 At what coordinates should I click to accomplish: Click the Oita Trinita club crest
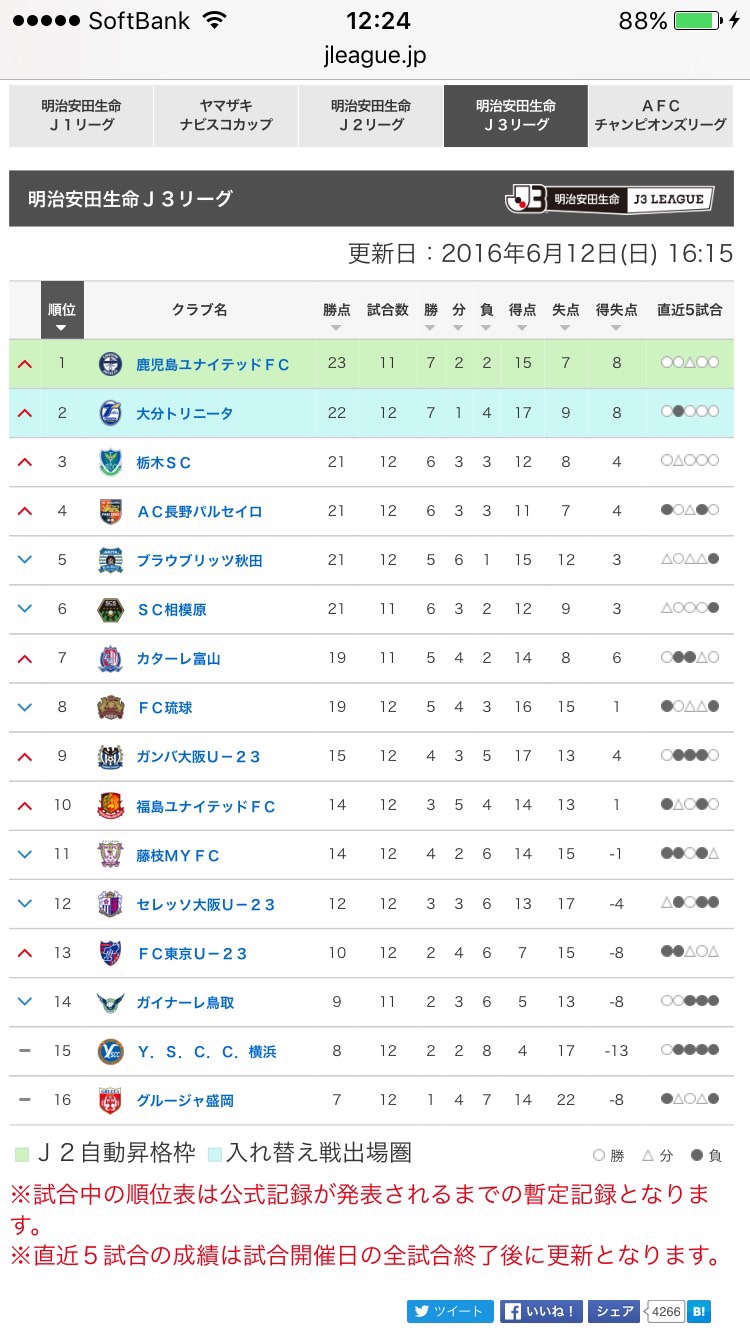click(x=110, y=413)
